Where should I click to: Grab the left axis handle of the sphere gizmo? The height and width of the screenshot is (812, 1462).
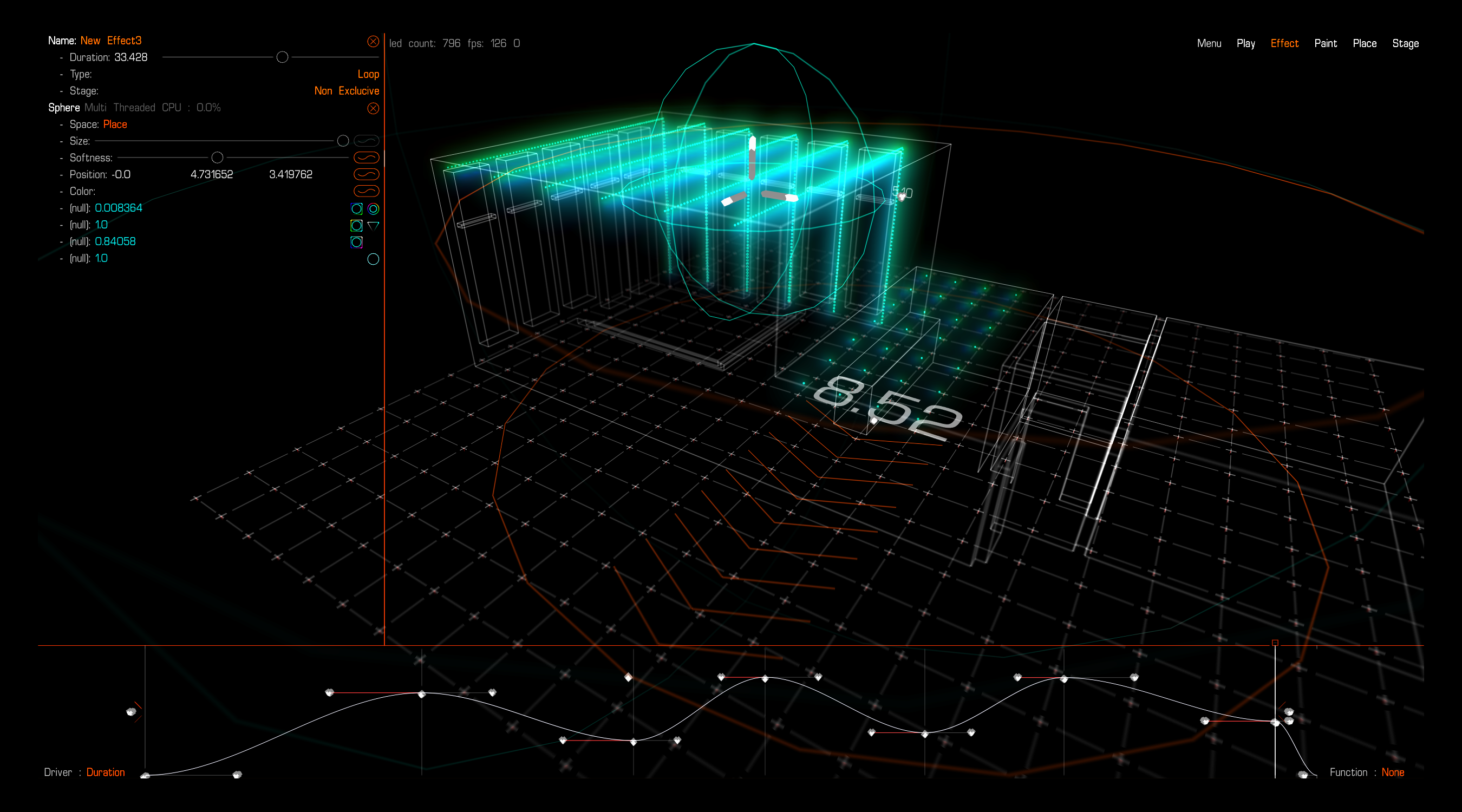[x=734, y=199]
